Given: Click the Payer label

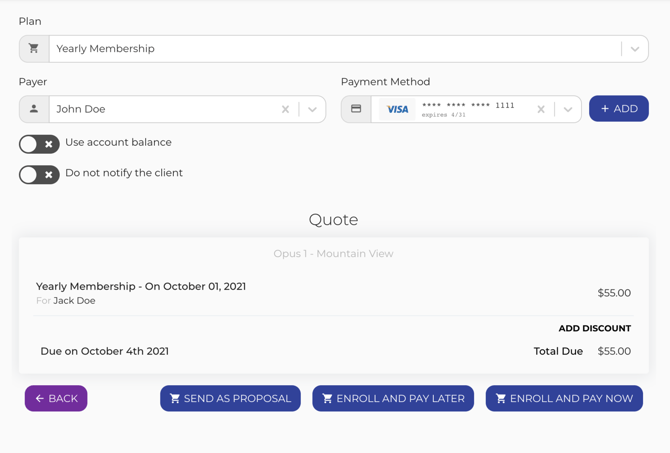Looking at the screenshot, I should click(x=33, y=82).
